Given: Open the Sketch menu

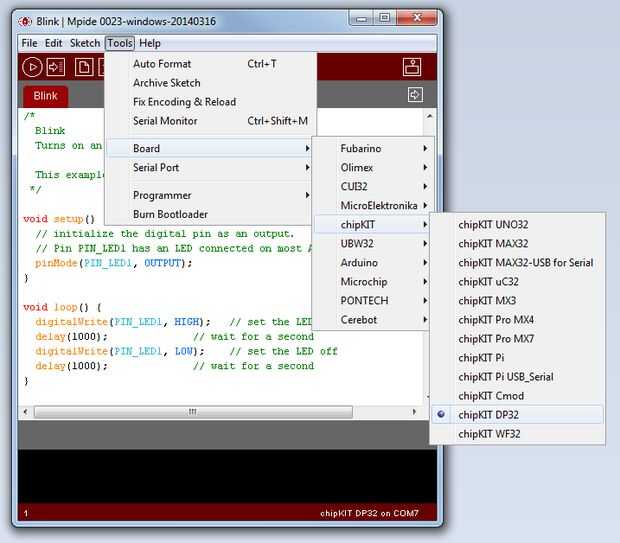Looking at the screenshot, I should point(85,43).
